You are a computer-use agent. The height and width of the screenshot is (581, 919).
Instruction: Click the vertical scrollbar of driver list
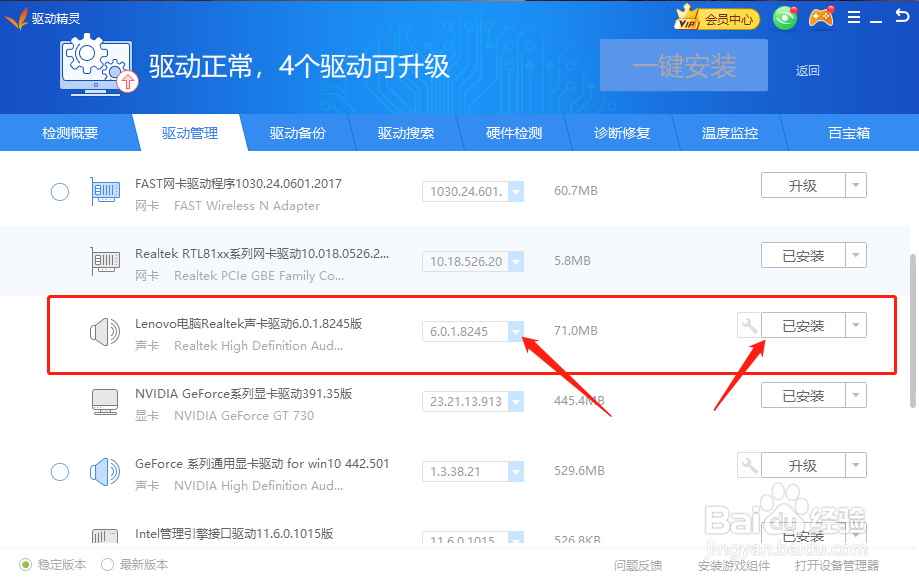(913, 331)
